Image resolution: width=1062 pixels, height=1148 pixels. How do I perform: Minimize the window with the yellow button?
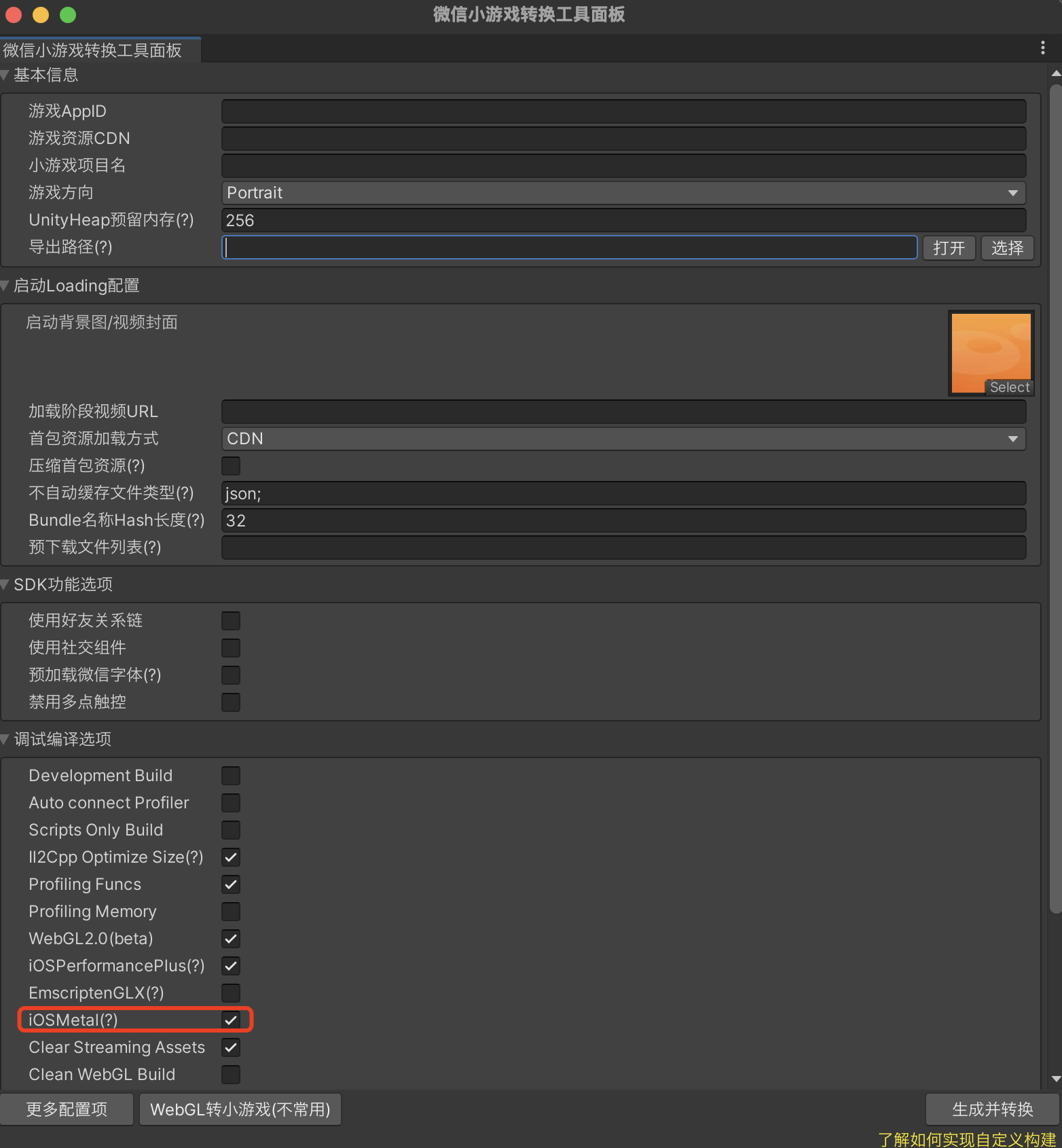point(41,14)
